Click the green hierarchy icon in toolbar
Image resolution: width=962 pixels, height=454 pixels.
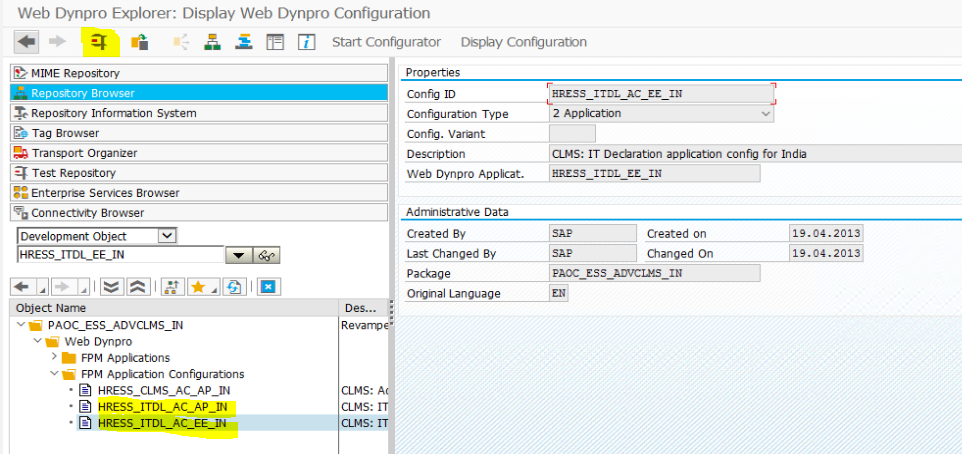point(212,42)
